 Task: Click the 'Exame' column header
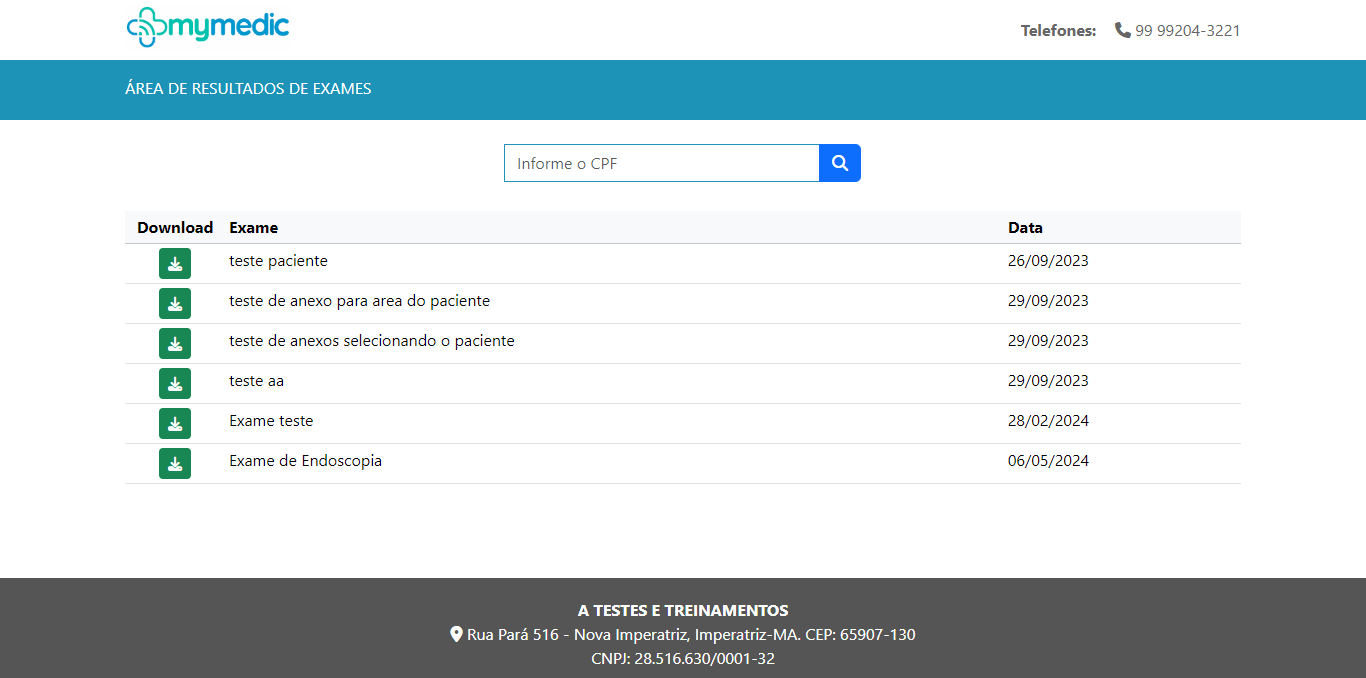tap(254, 228)
